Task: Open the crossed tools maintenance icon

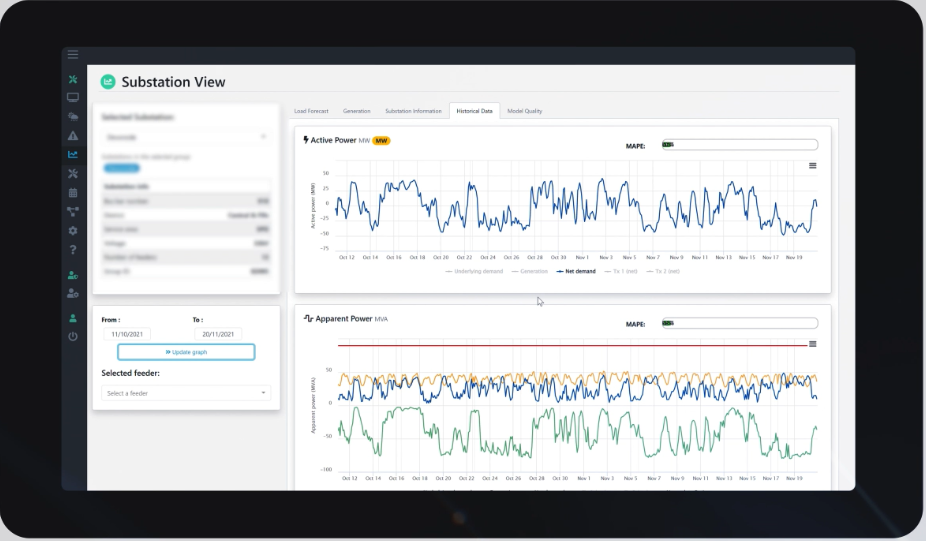Action: tap(73, 174)
